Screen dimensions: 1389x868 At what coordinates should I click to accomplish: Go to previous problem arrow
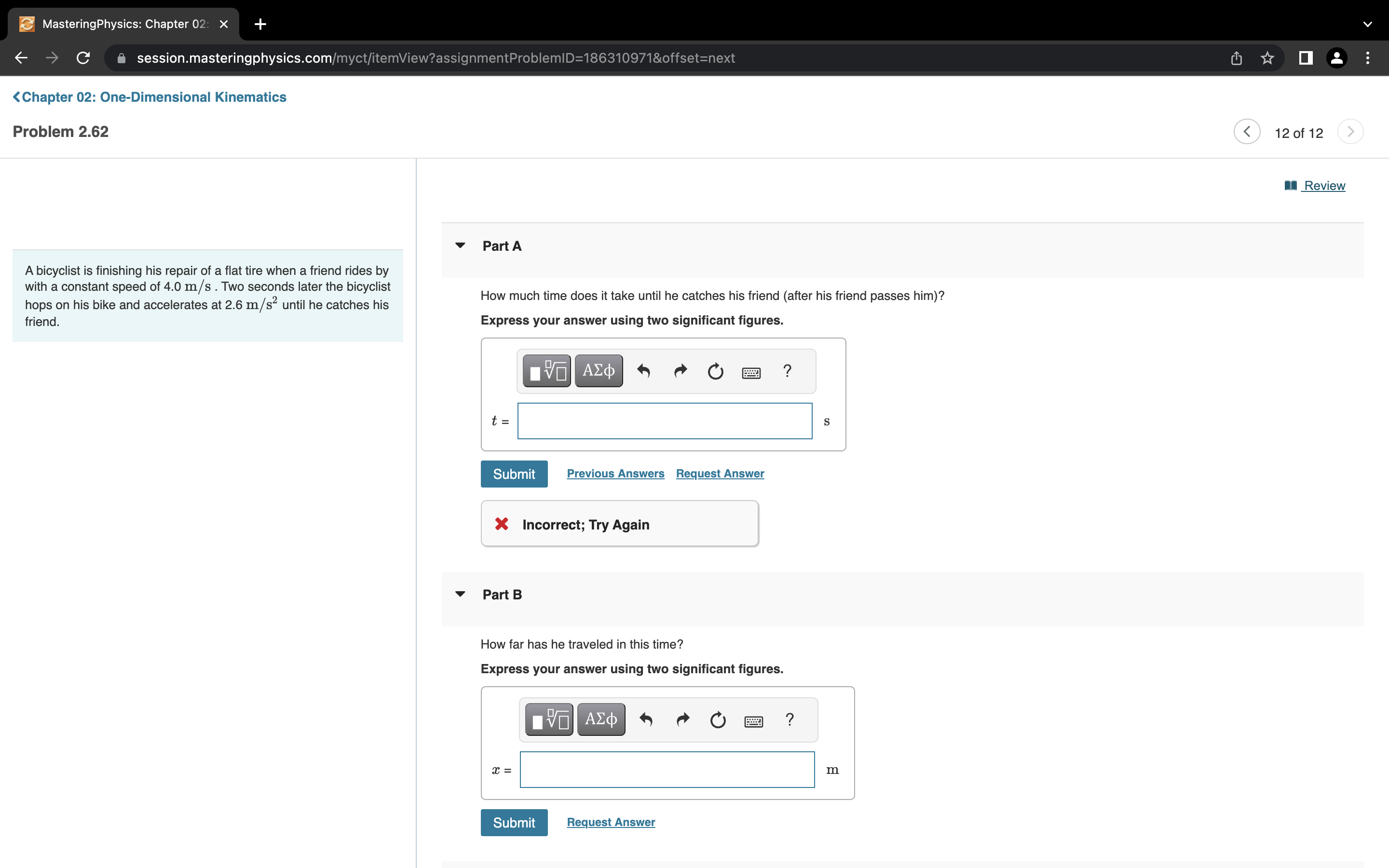[1246, 132]
